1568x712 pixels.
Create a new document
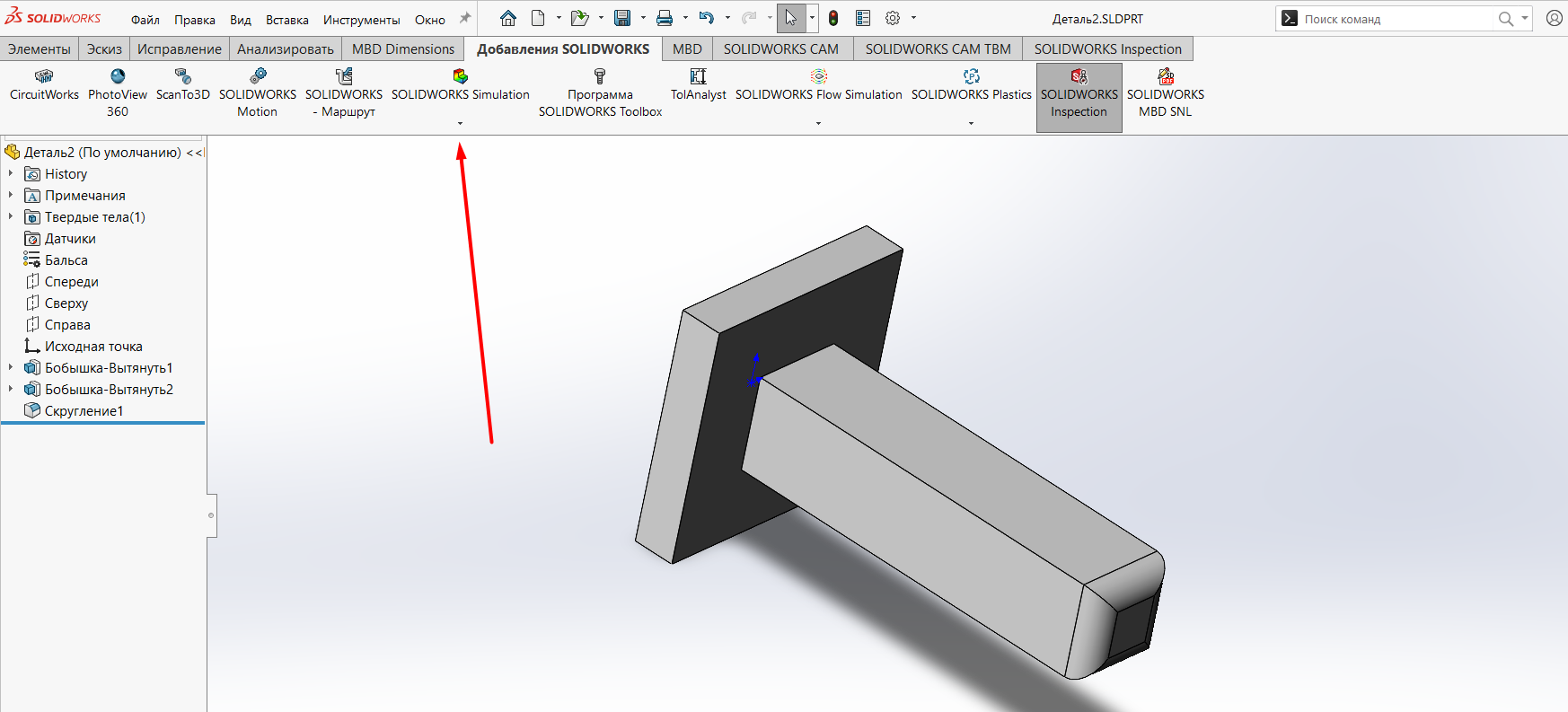pyautogui.click(x=538, y=18)
